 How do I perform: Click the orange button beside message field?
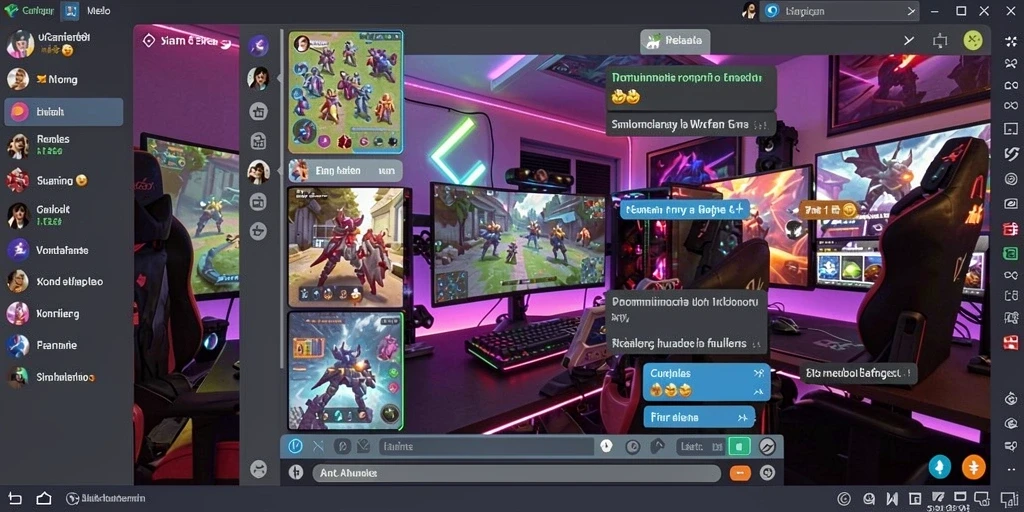740,472
